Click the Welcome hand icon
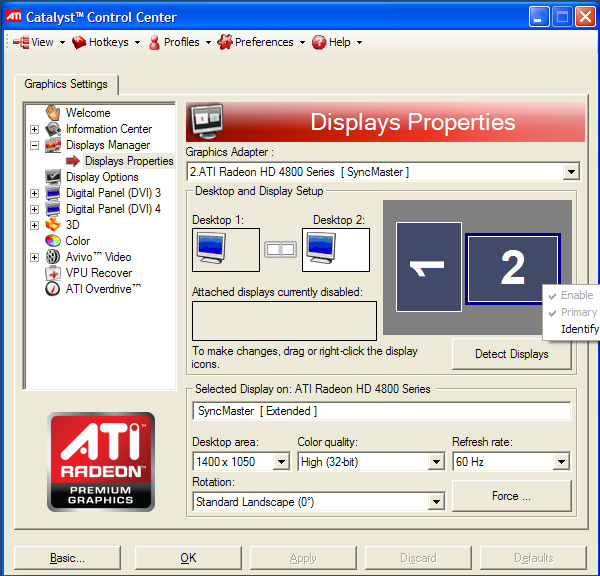Image resolution: width=600 pixels, height=576 pixels. click(53, 113)
